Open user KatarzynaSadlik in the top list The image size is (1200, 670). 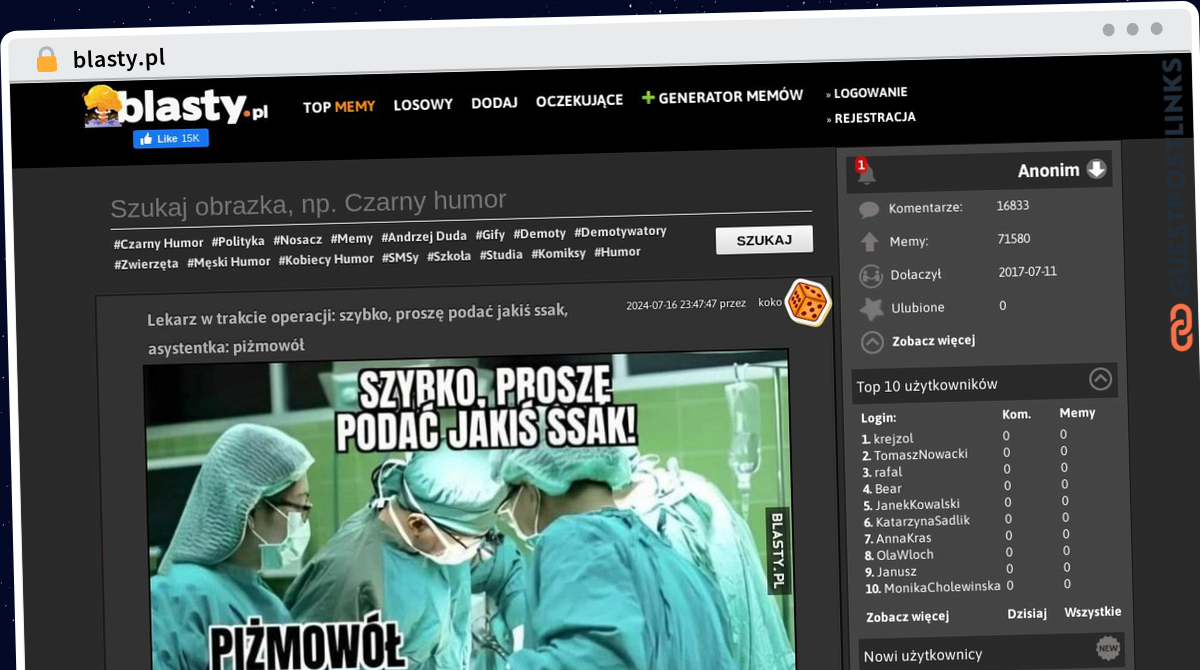pyautogui.click(x=922, y=521)
